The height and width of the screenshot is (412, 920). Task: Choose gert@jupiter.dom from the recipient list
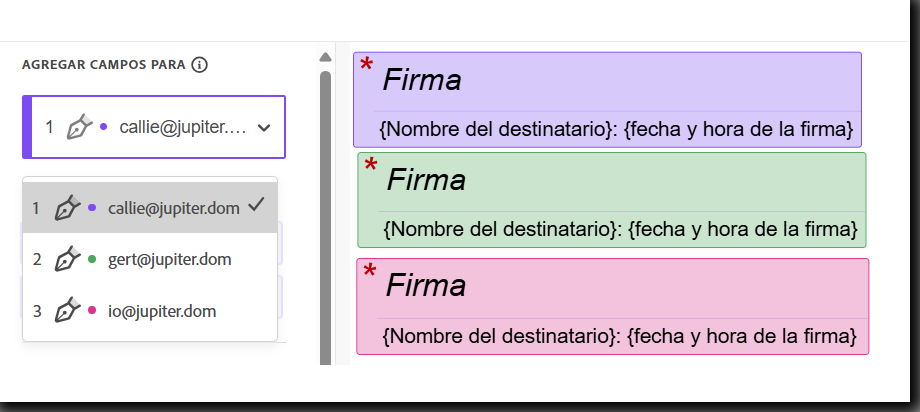[x=169, y=260]
